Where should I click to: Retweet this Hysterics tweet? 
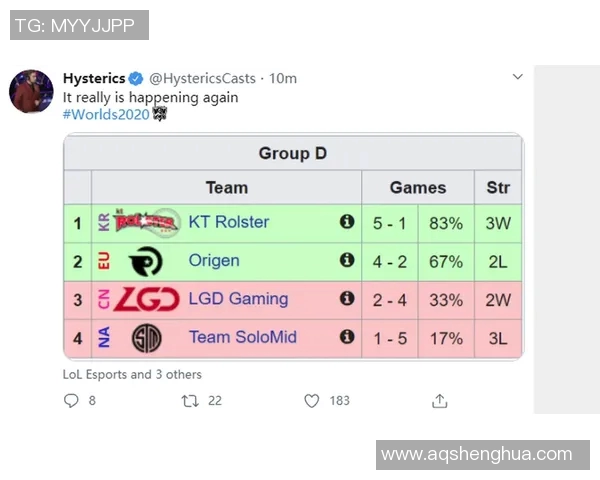click(x=189, y=401)
